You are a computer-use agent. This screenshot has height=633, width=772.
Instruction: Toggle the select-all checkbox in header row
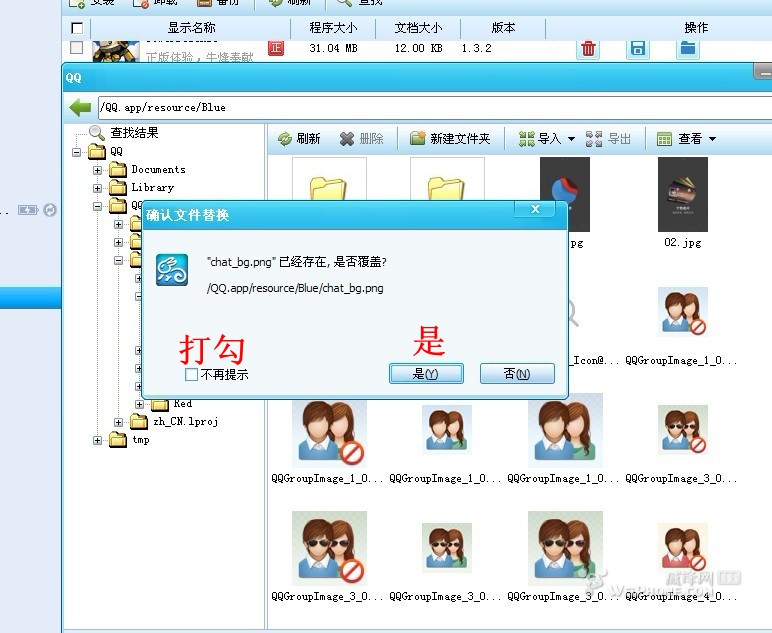77,28
